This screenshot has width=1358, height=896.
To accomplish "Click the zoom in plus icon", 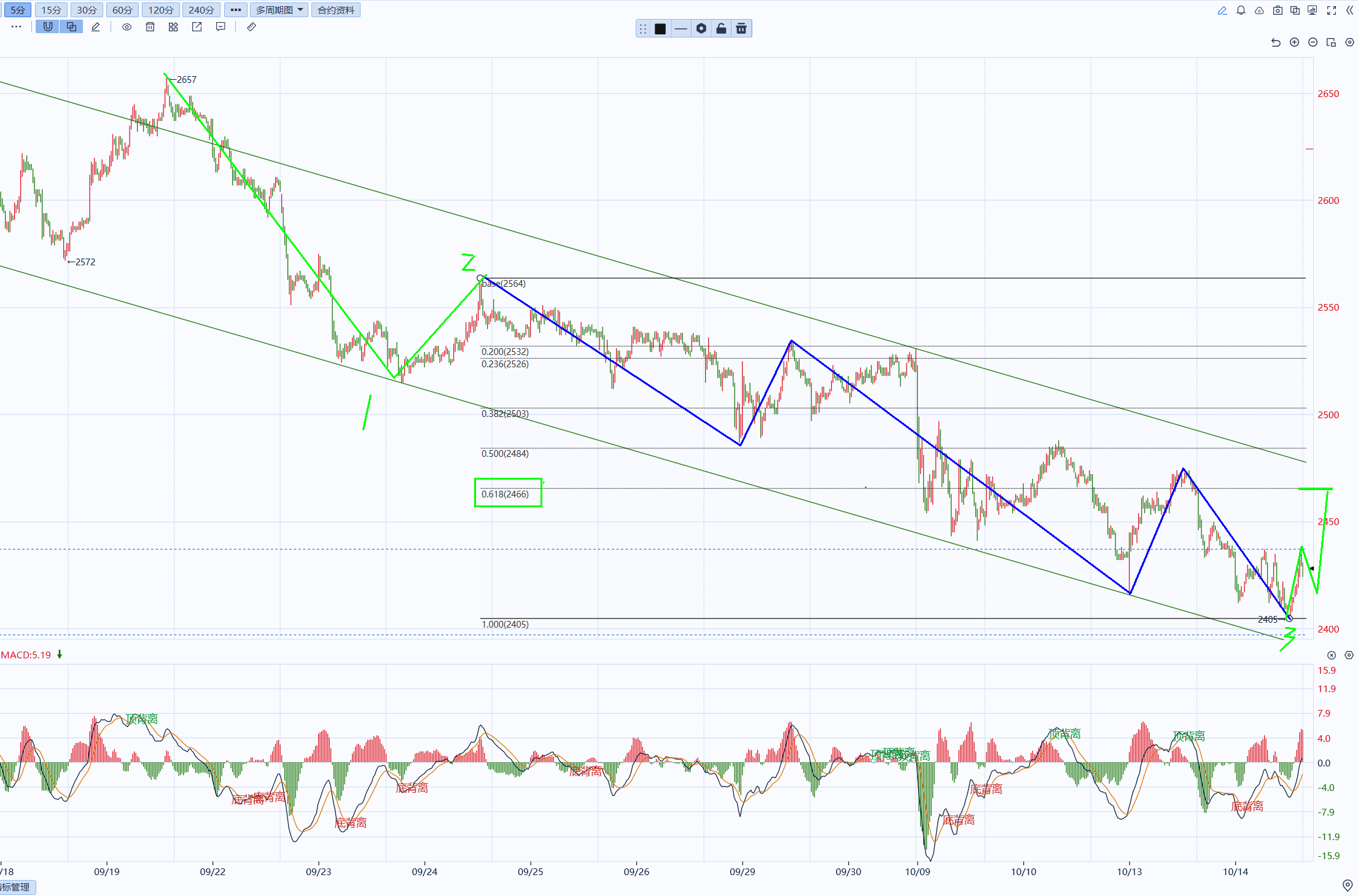I will click(x=1294, y=42).
